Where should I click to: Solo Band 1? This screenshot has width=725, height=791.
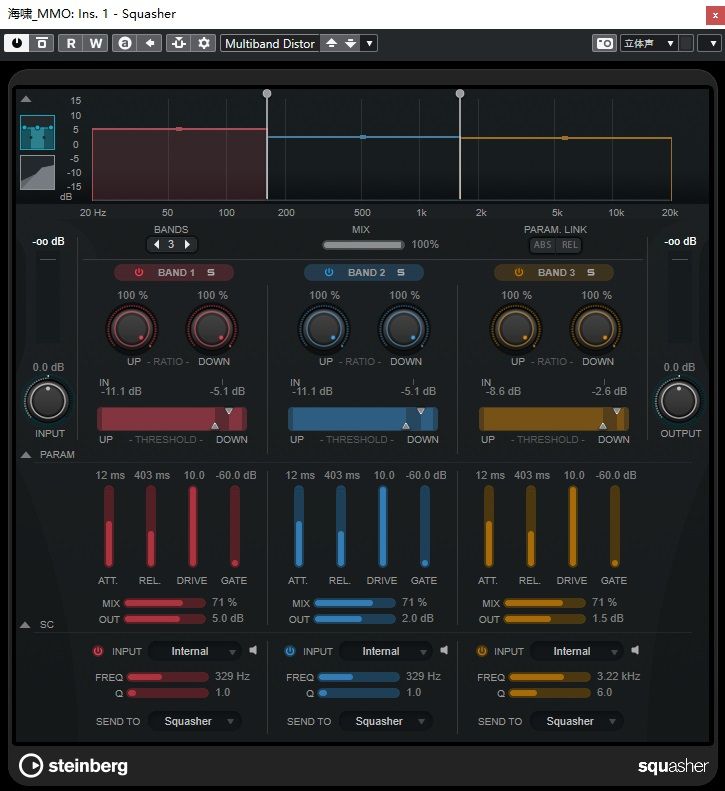[x=211, y=272]
